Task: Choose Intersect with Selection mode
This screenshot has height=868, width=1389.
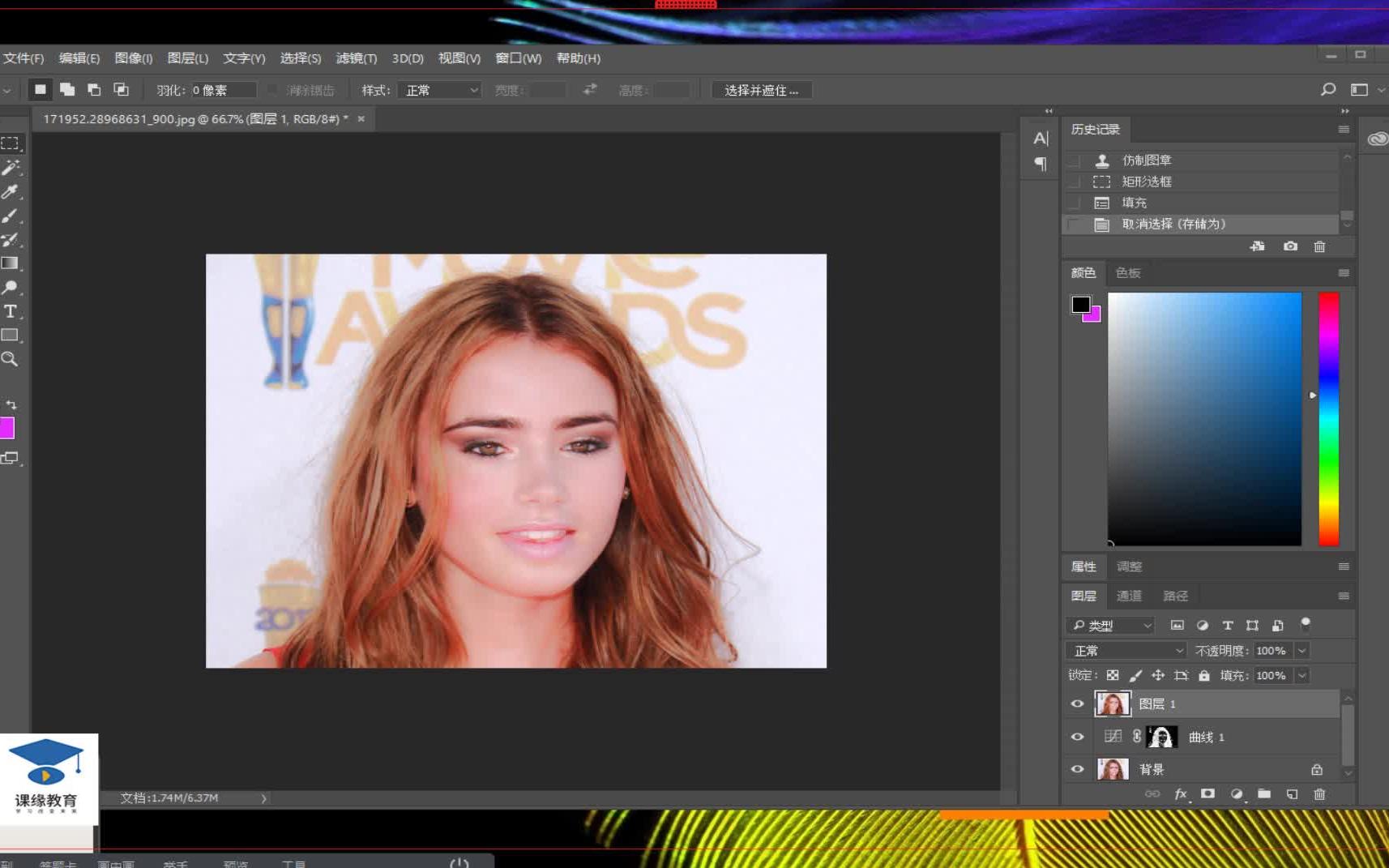Action: click(x=121, y=90)
